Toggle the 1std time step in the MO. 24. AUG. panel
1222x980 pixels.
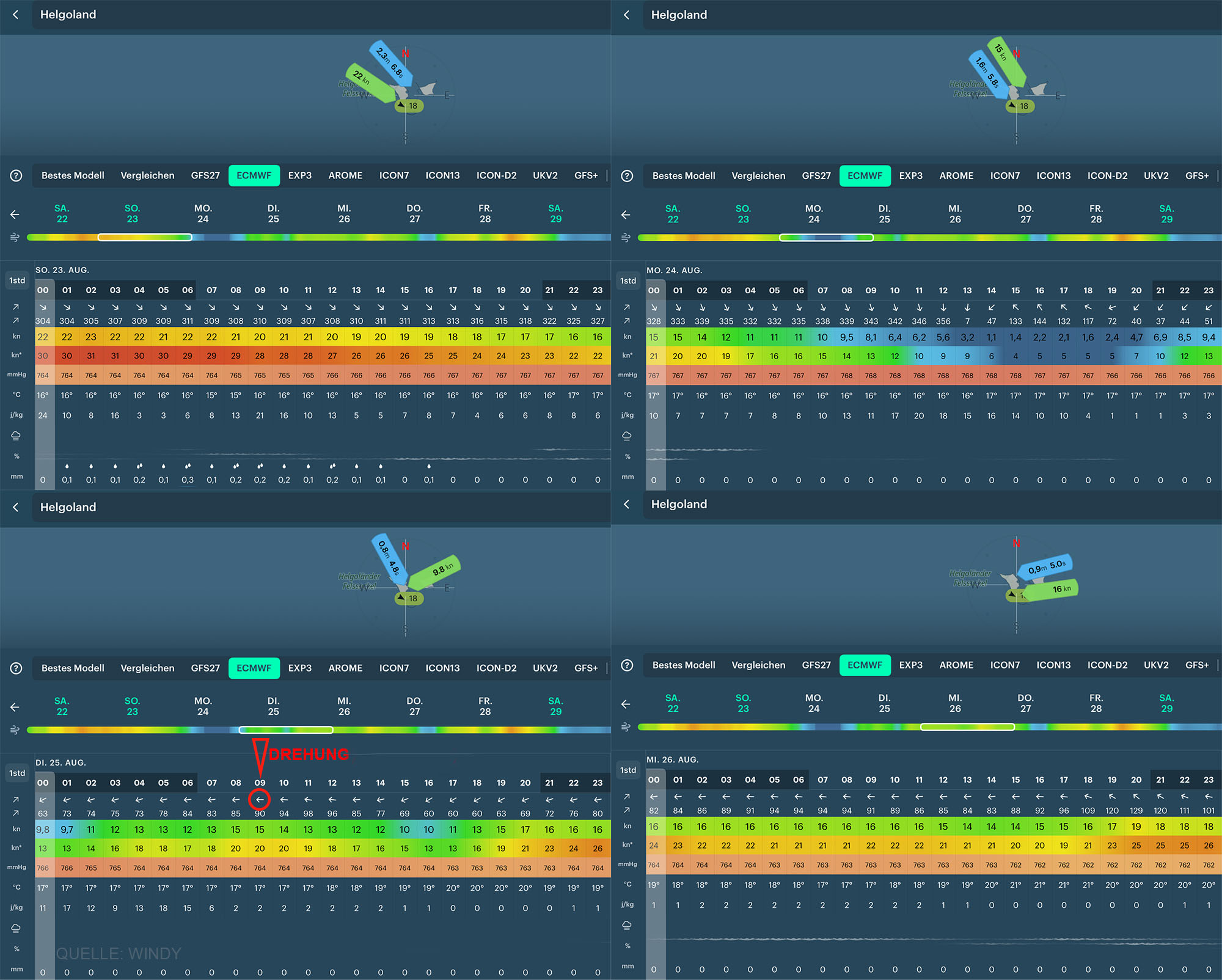(x=628, y=280)
